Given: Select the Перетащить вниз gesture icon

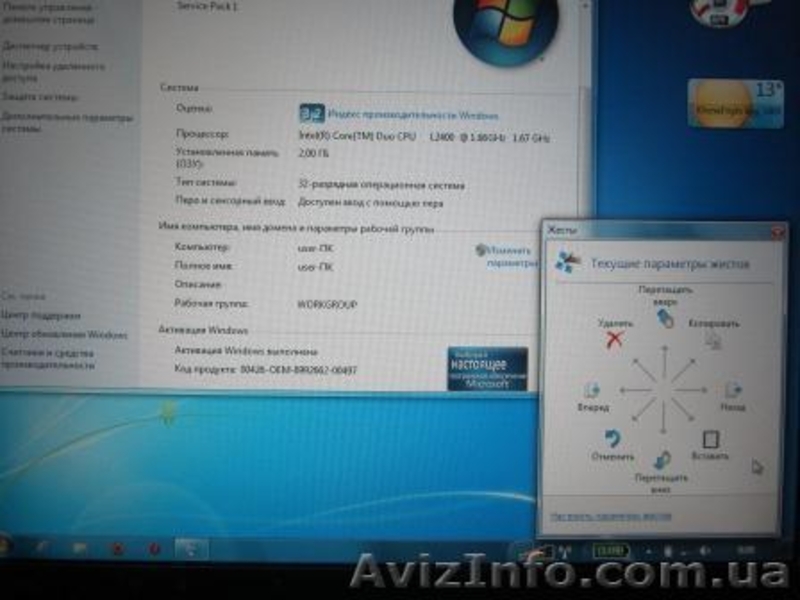Looking at the screenshot, I should (663, 462).
